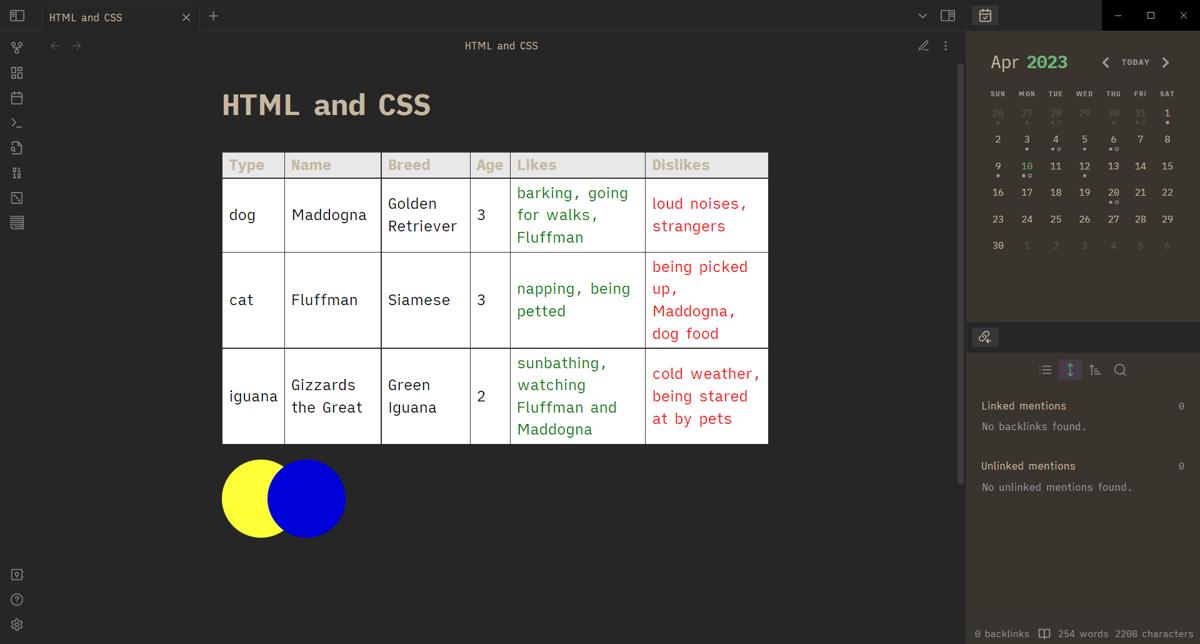Viewport: 1200px width, 644px height.
Task: Collapse the left sidebar
Action: tap(17, 16)
